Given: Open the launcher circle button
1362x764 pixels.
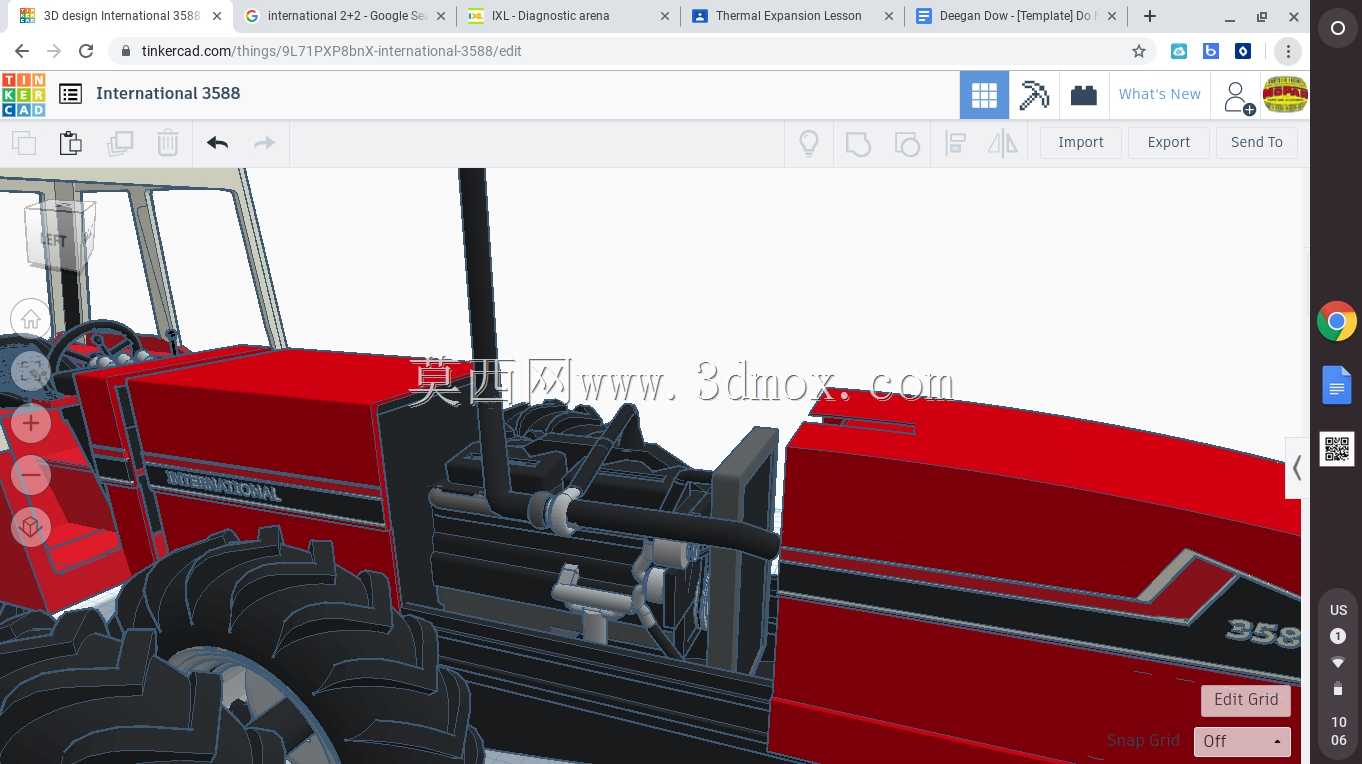Looking at the screenshot, I should click(1337, 29).
